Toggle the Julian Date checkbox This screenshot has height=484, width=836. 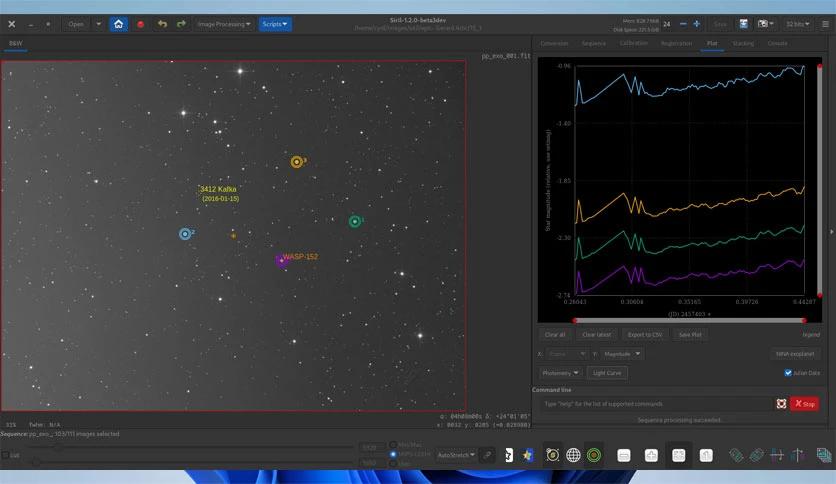(788, 373)
